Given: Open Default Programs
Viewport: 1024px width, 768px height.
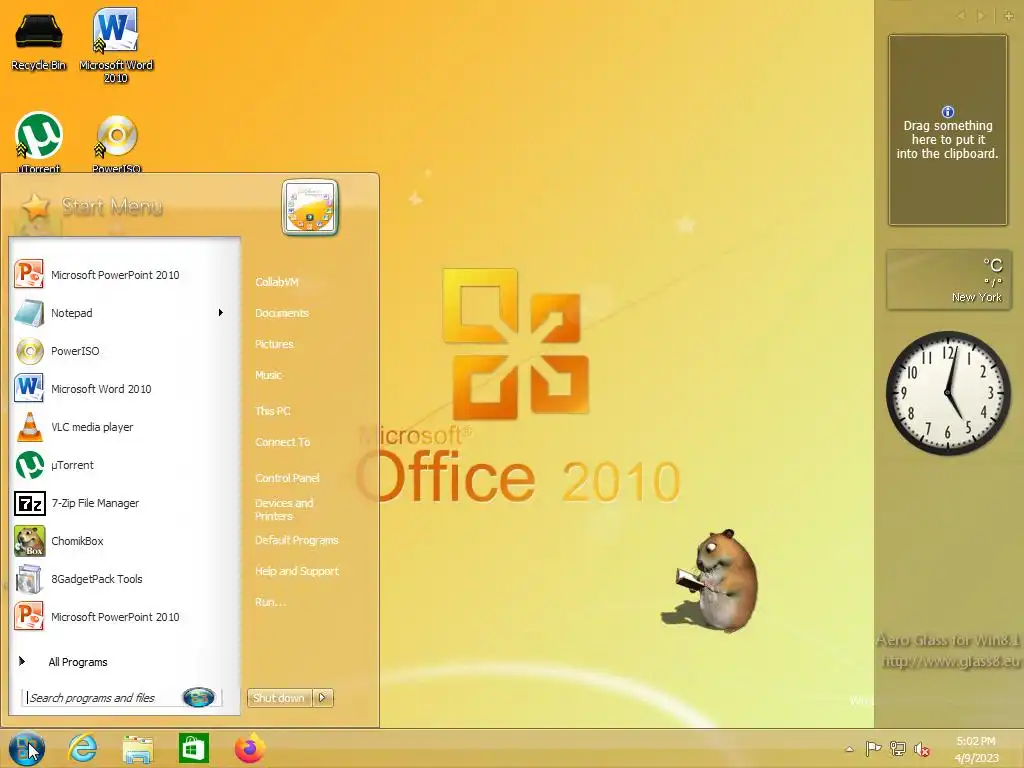Looking at the screenshot, I should pyautogui.click(x=296, y=540).
